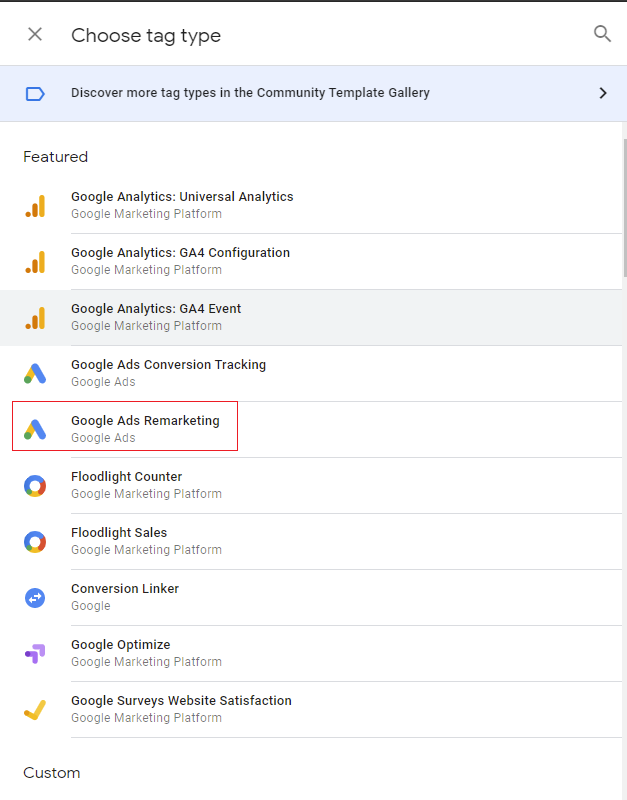Click the search magnifier icon

click(x=602, y=34)
